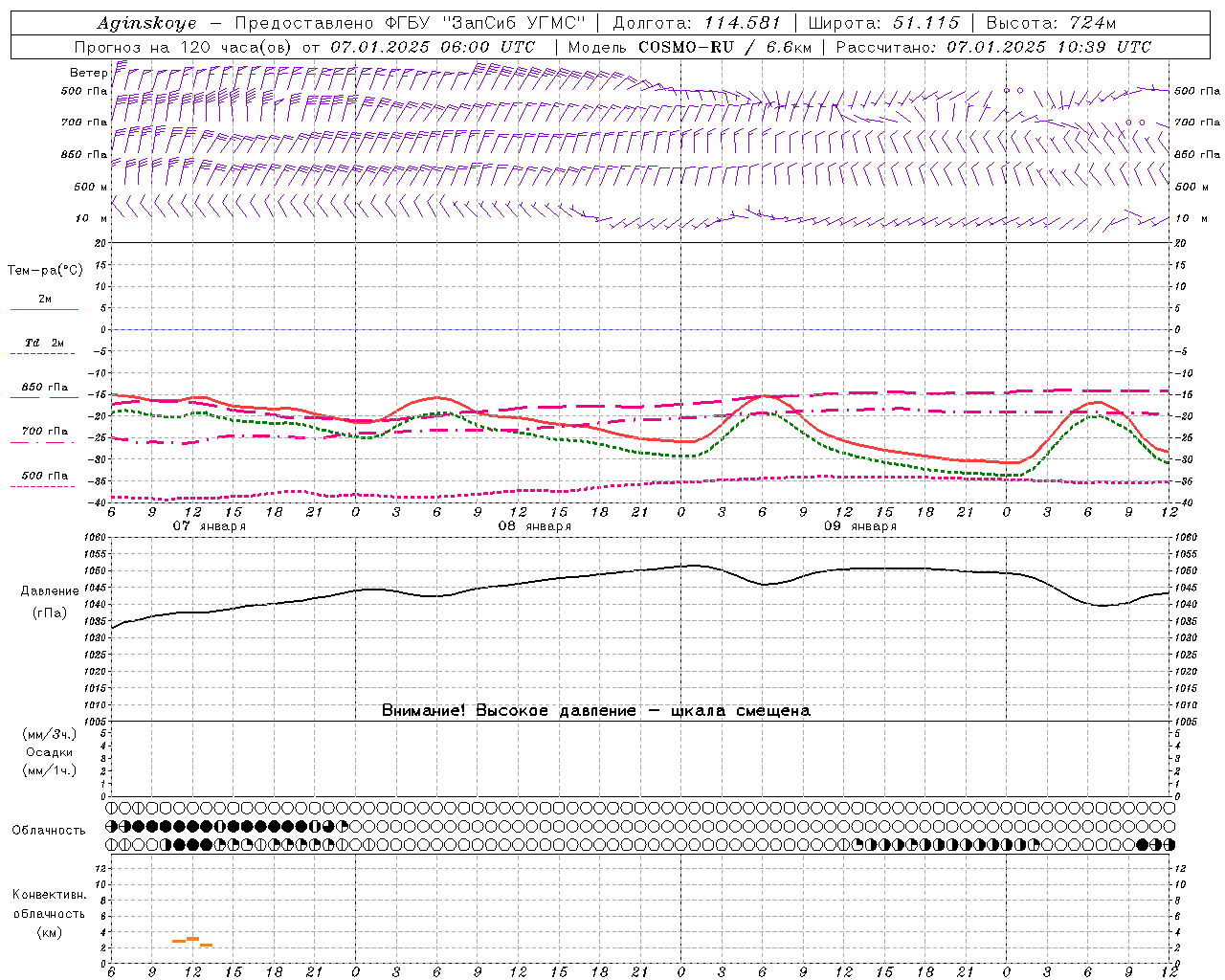Click the 'Модель COSMO-RU / 6.6км' text

coord(689,47)
